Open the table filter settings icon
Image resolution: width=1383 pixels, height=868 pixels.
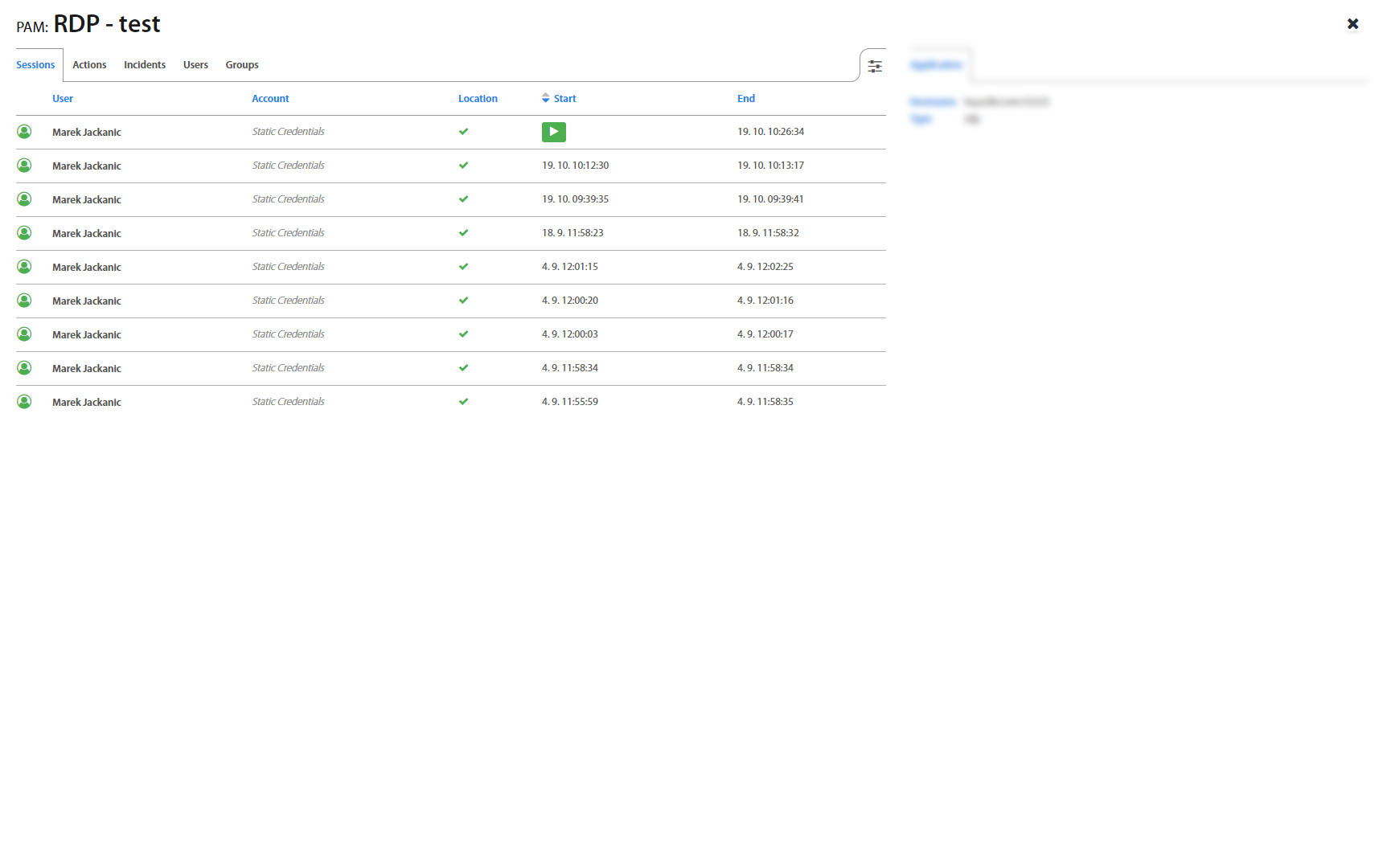[874, 66]
